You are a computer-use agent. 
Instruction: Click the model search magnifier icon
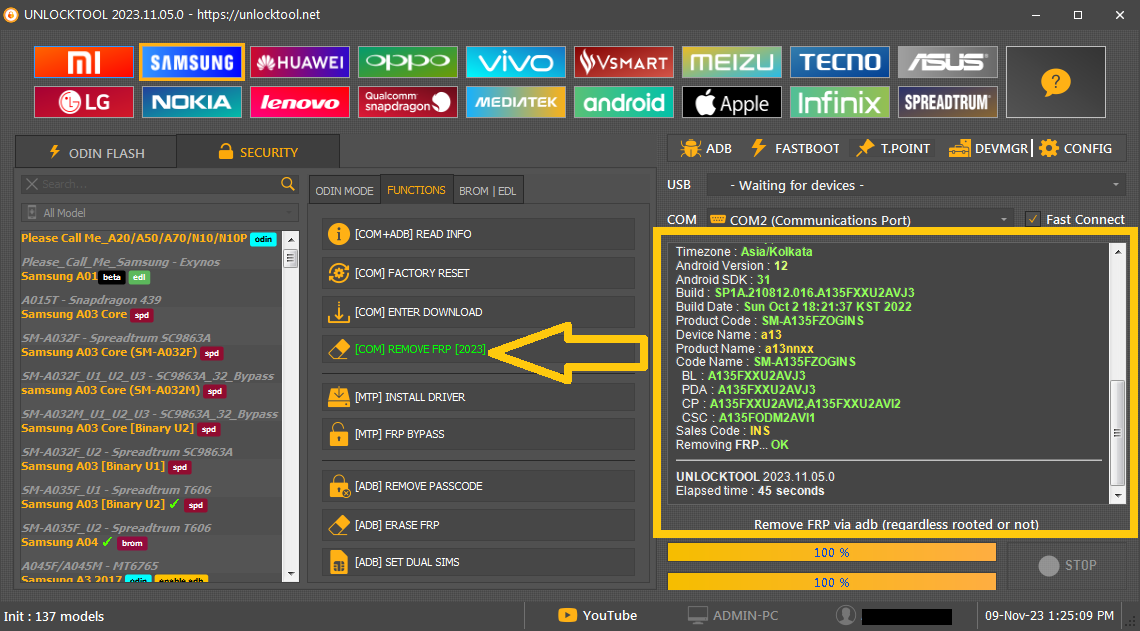[289, 184]
